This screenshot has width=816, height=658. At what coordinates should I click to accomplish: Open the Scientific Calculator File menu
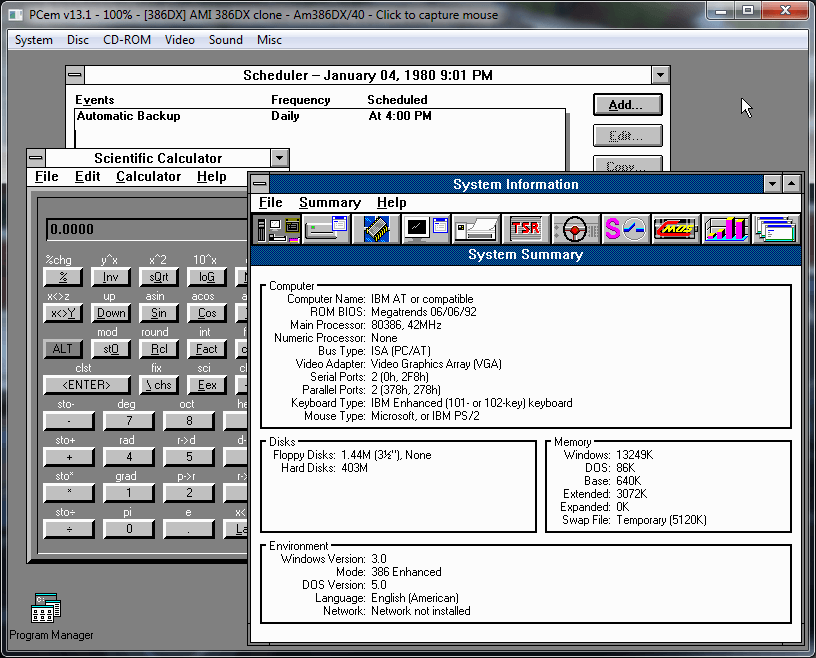point(46,176)
